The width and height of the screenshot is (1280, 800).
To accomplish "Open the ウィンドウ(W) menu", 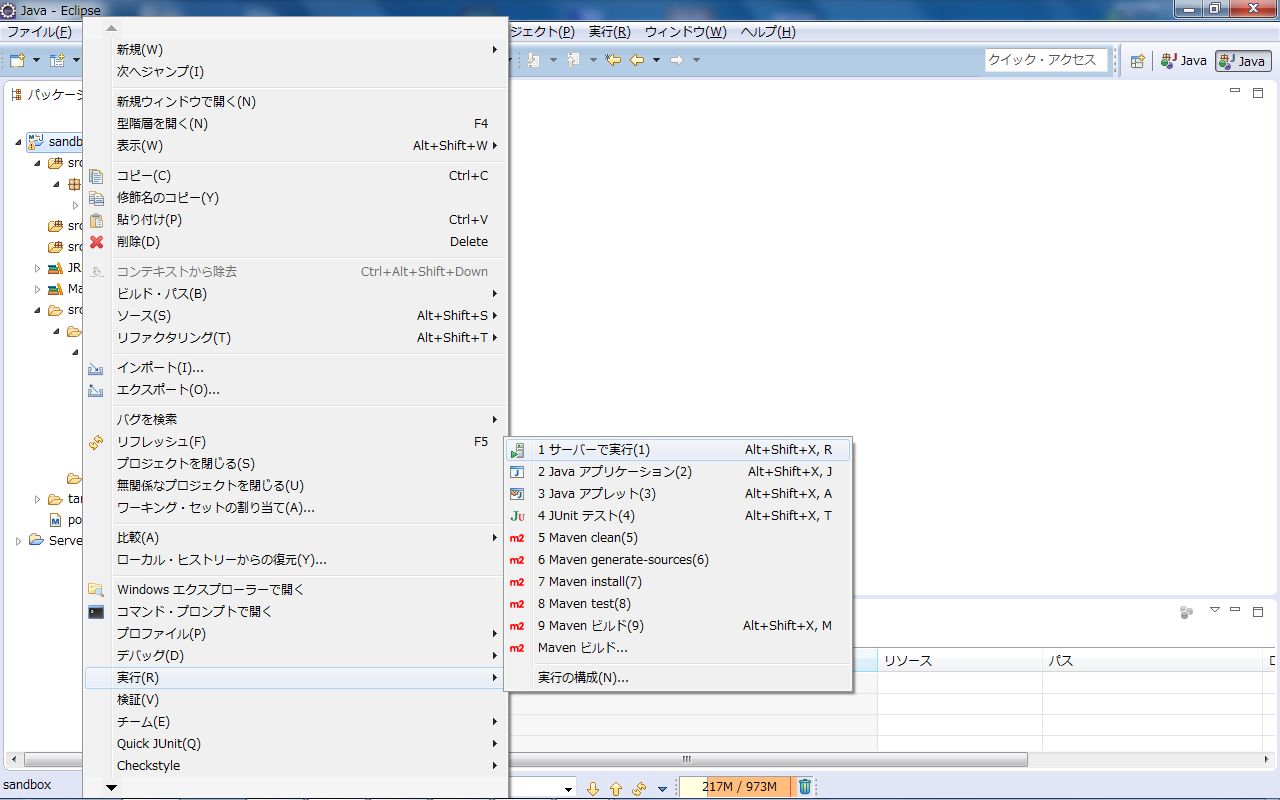I will pos(686,32).
